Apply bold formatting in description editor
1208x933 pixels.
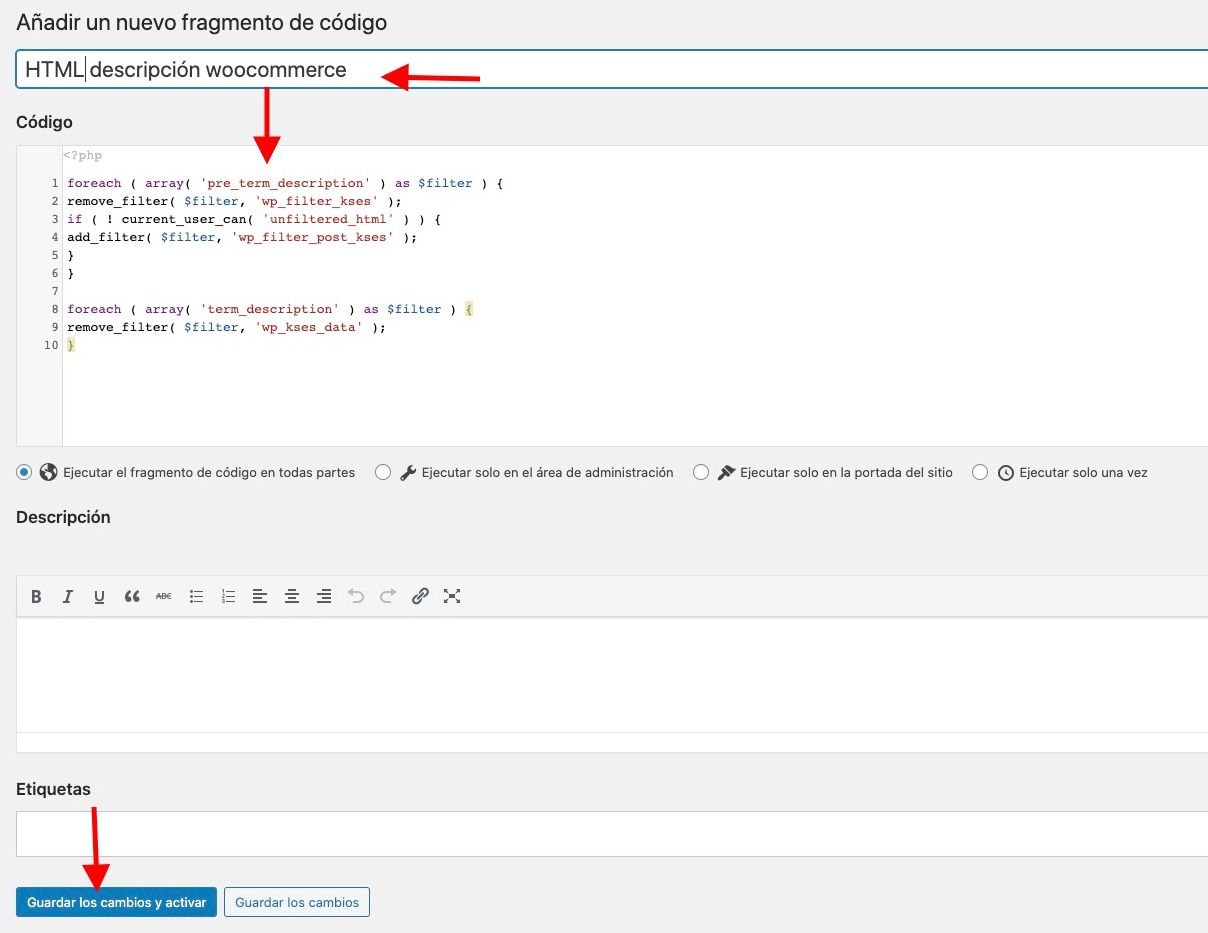pyautogui.click(x=36, y=596)
